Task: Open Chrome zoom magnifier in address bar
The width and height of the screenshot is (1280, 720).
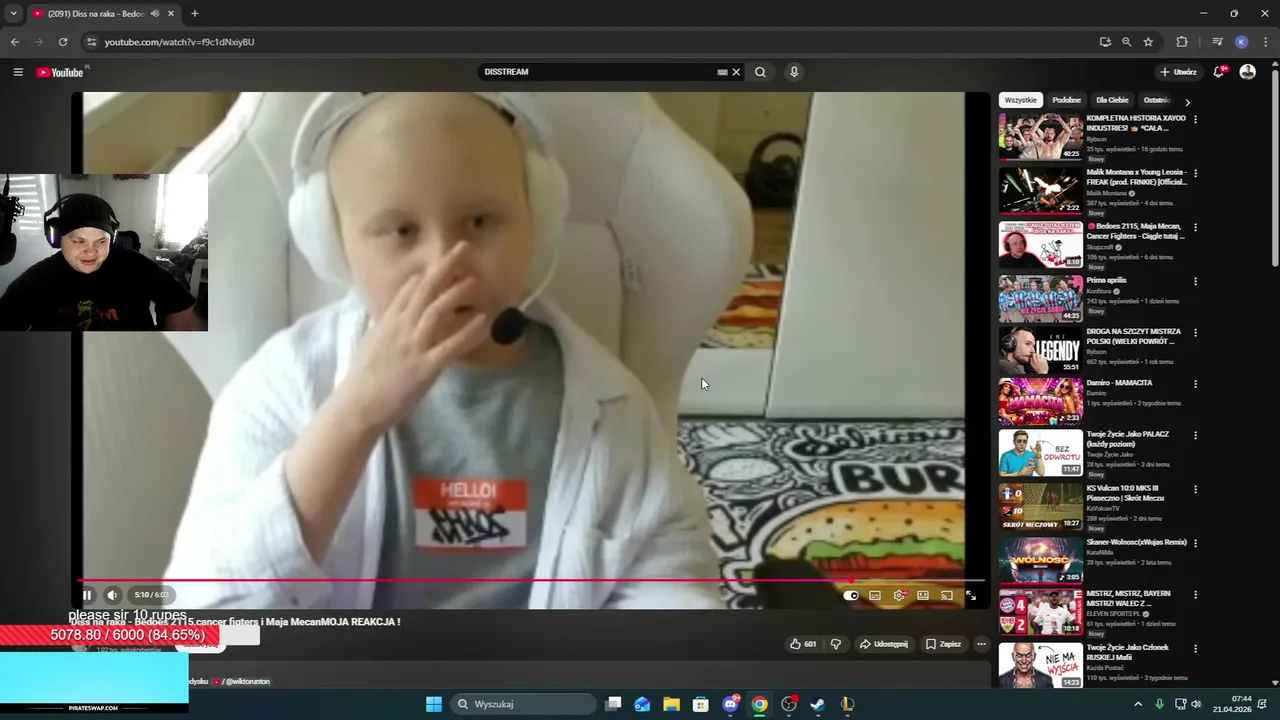Action: coord(1126,42)
